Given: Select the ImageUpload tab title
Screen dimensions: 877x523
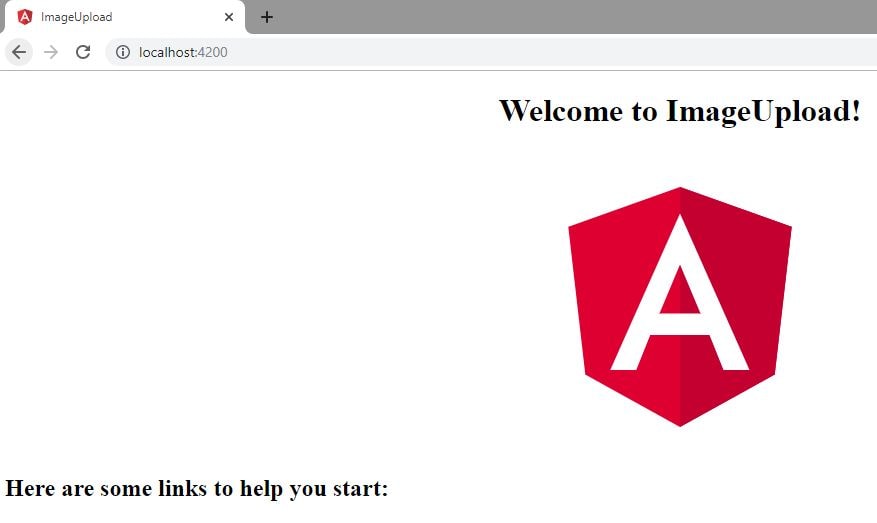Looking at the screenshot, I should pos(77,17).
